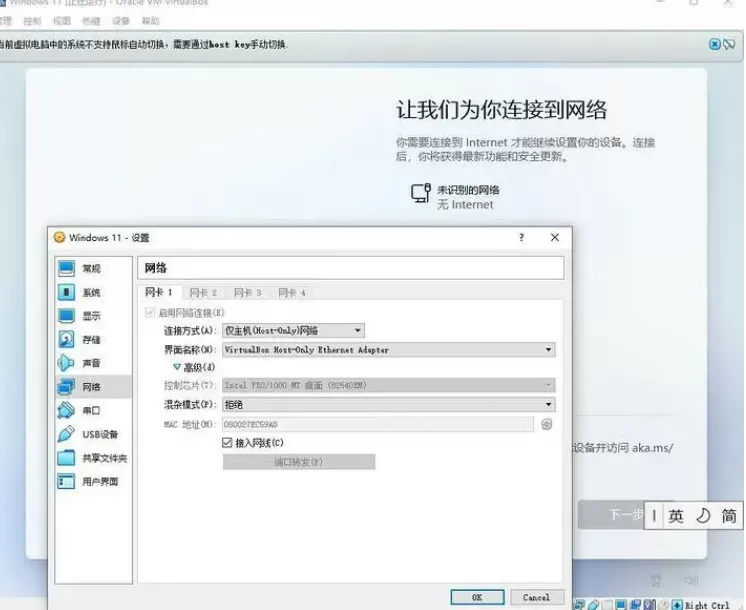Collapse the 高级 (Advanced) section triangle

coord(177,367)
